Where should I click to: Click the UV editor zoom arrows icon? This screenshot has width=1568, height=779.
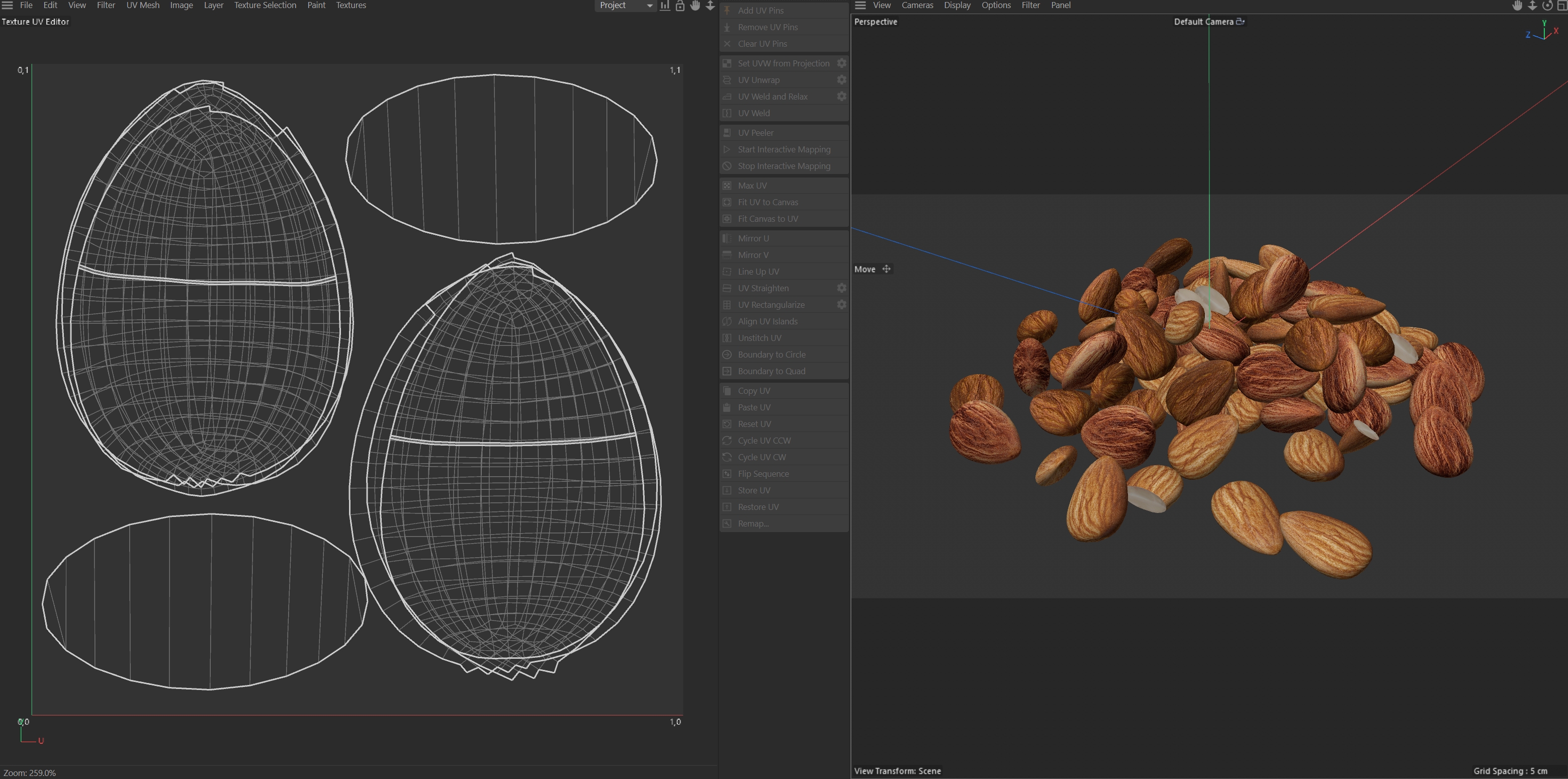click(710, 6)
